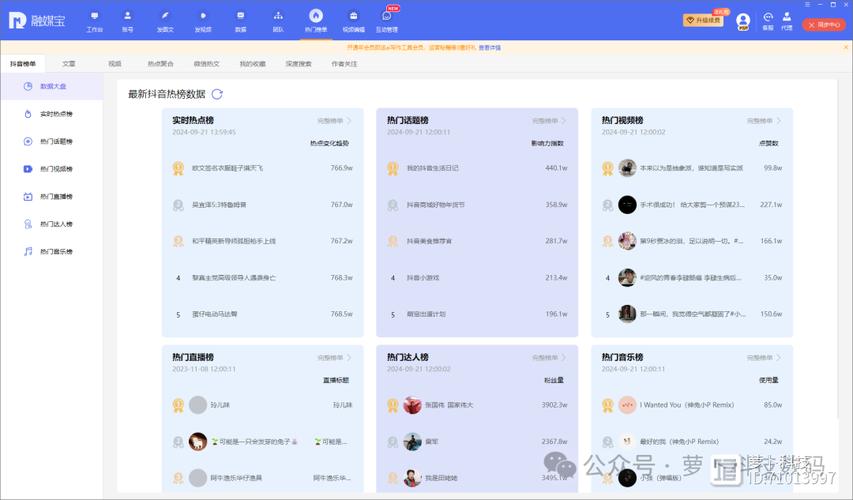Open the topic row with 281.7w influence

click(477, 241)
